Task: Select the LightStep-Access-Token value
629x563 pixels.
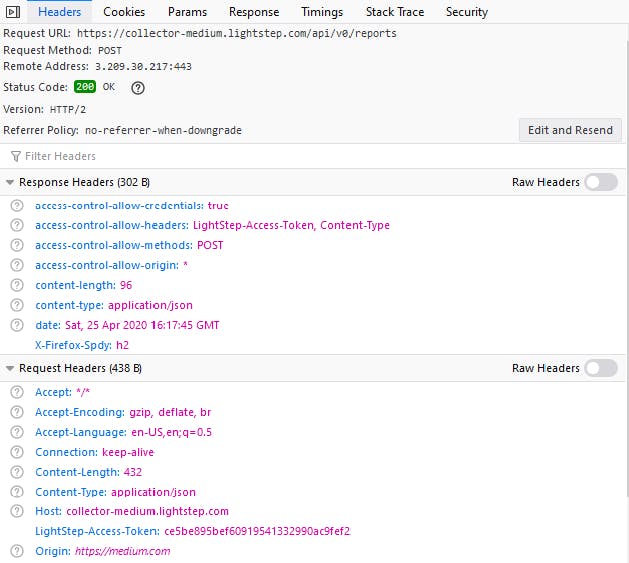Action: 257,531
